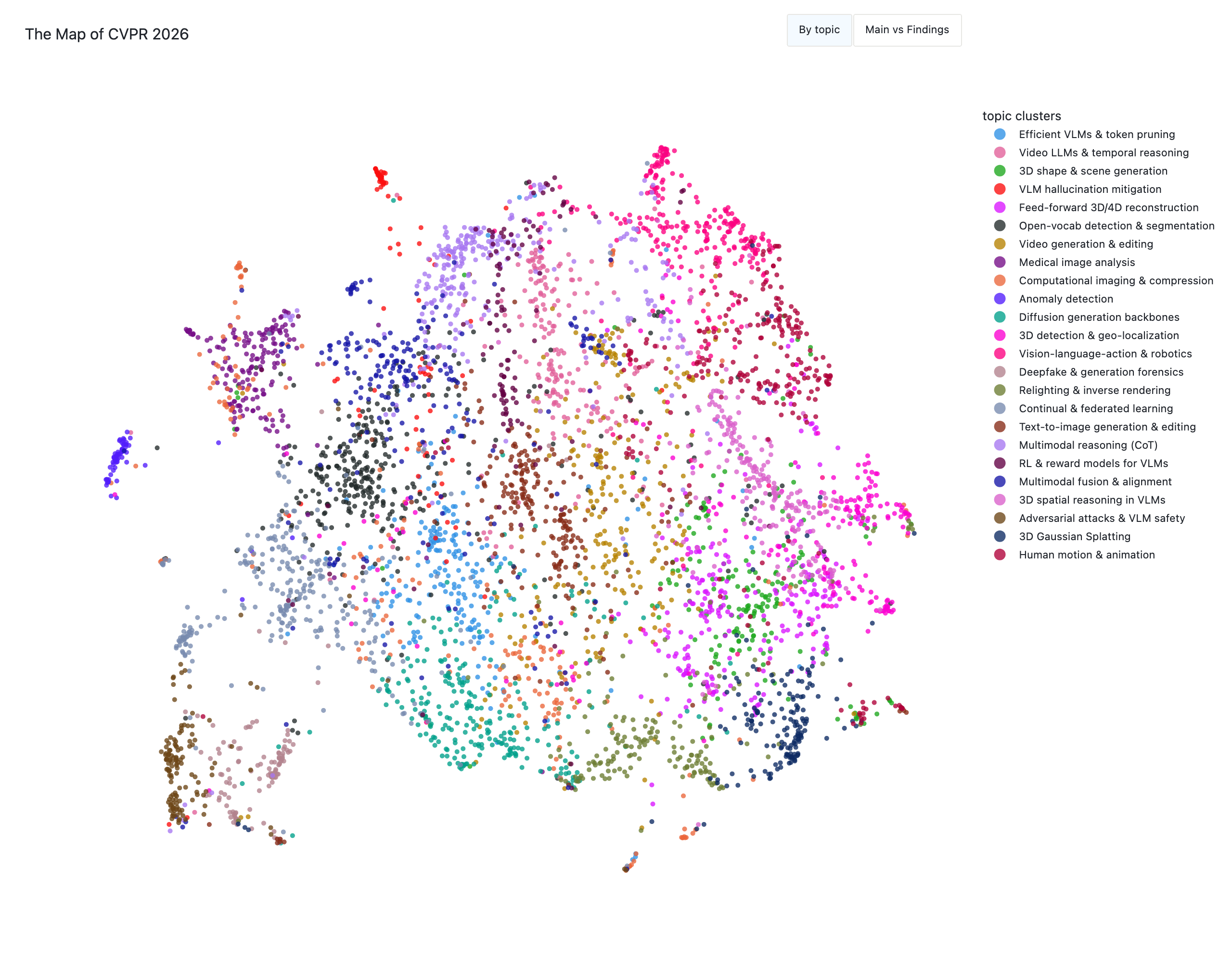Click 3D spatial reasoning in VLMs entry
Viewport: 1232px width, 962px height.
(x=1080, y=500)
